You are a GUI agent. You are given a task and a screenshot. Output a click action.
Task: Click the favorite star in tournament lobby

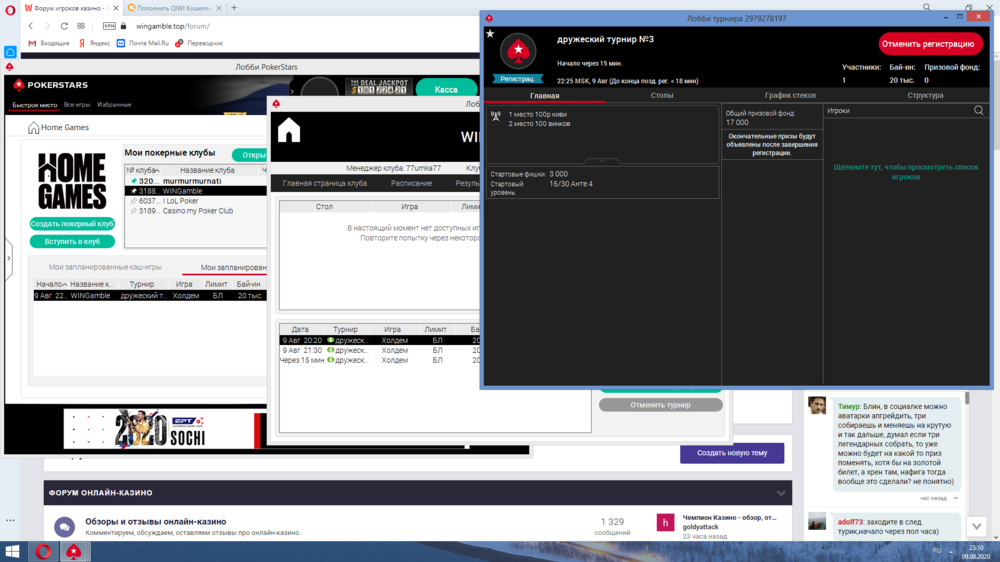click(x=490, y=34)
